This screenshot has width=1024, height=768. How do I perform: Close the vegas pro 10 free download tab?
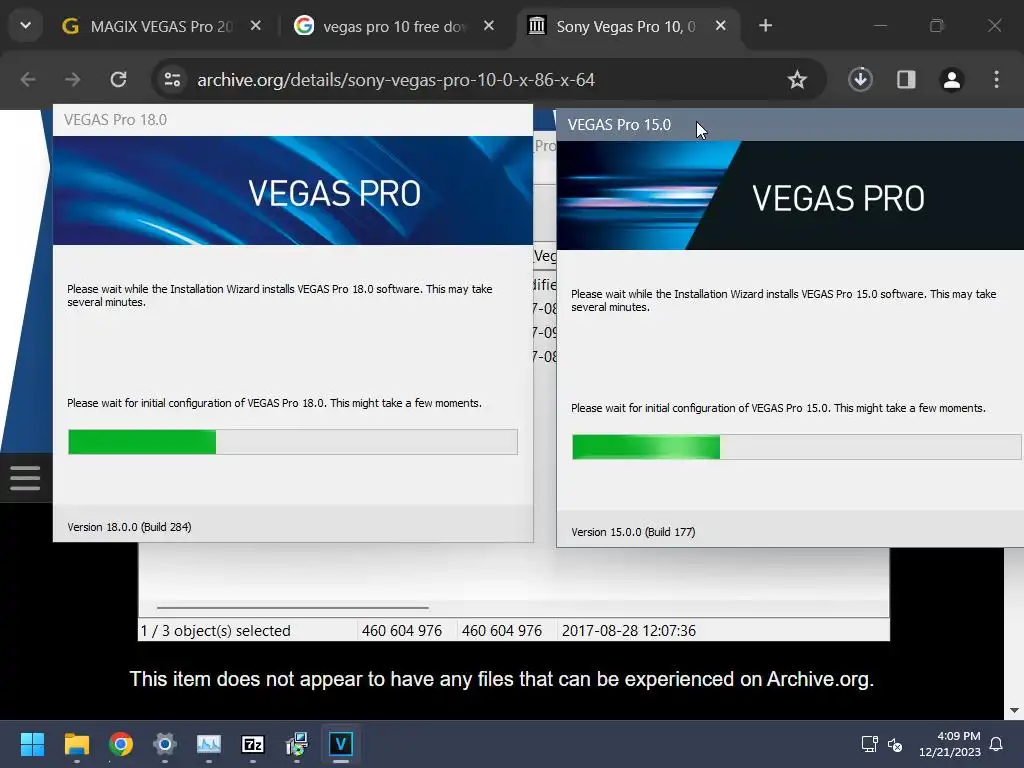488,26
